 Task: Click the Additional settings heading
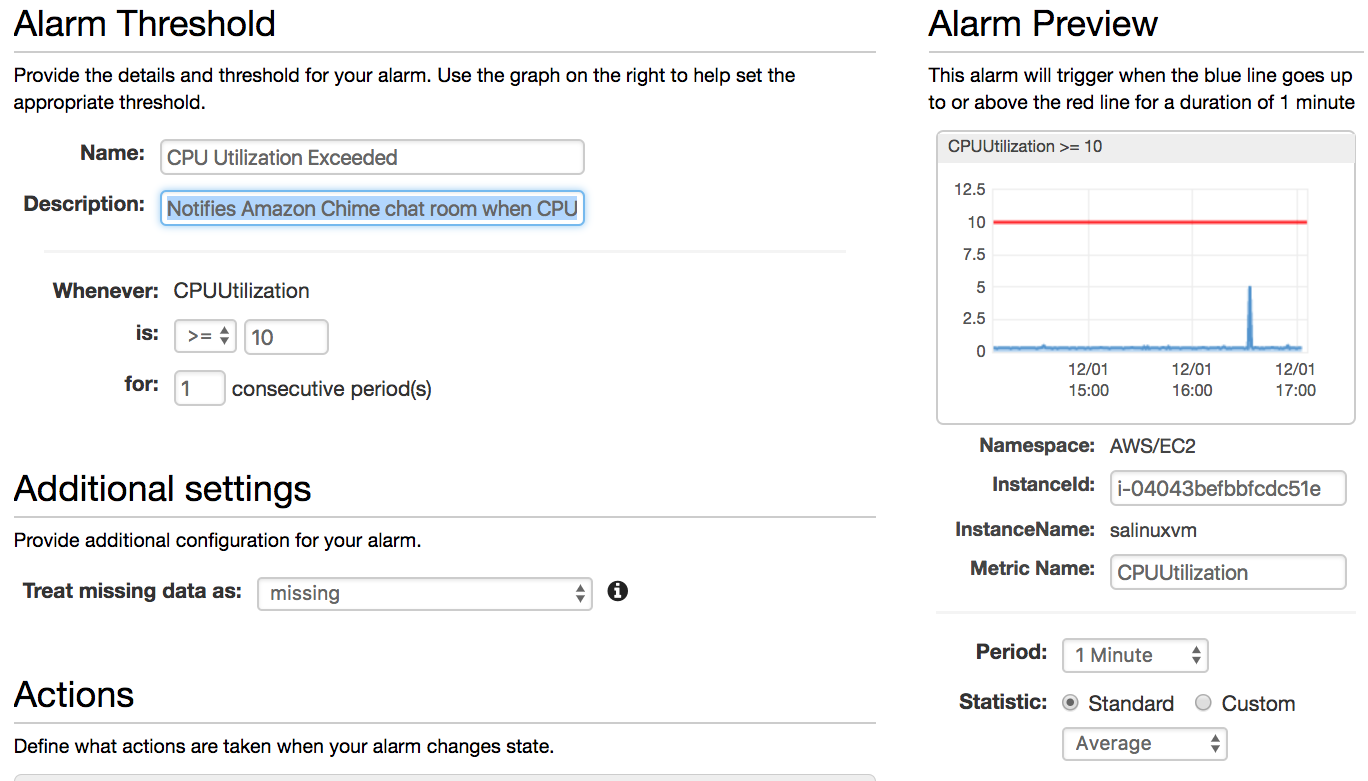click(163, 488)
